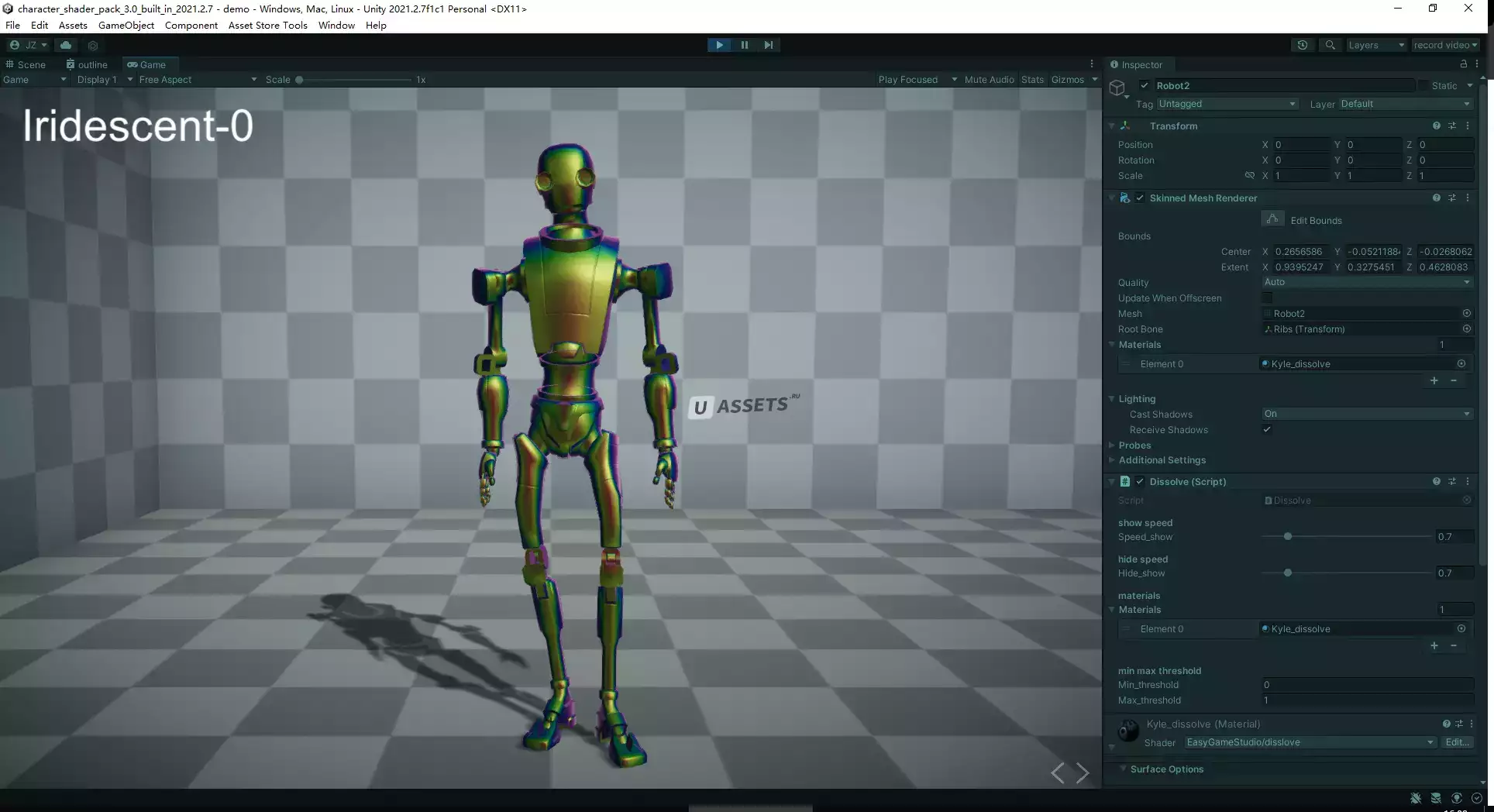
Task: Open the GameObject menu
Action: [126, 25]
